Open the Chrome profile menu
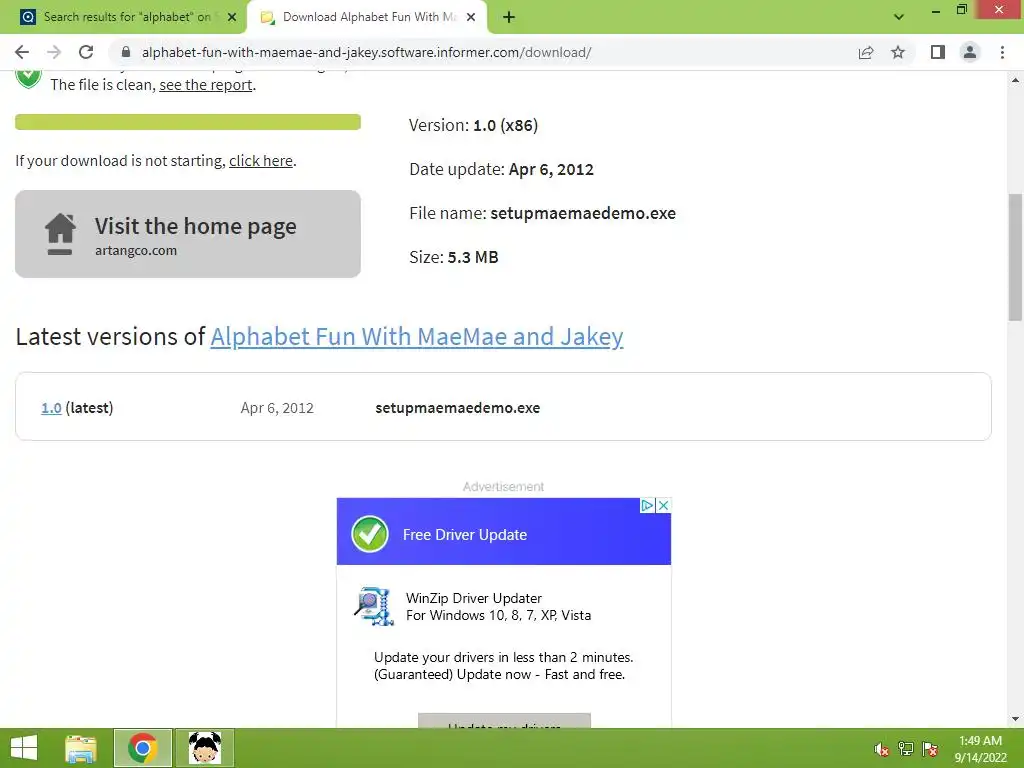Image resolution: width=1024 pixels, height=768 pixels. coord(970,52)
